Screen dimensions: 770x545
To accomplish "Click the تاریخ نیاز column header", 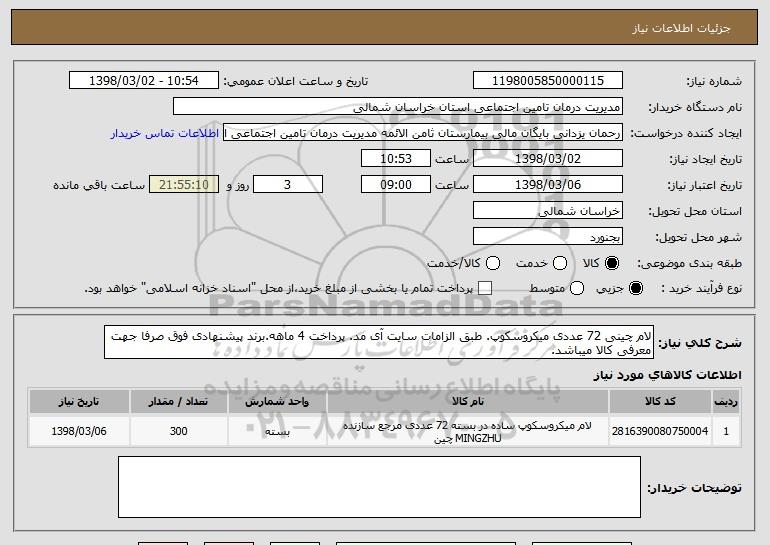I will [79, 402].
